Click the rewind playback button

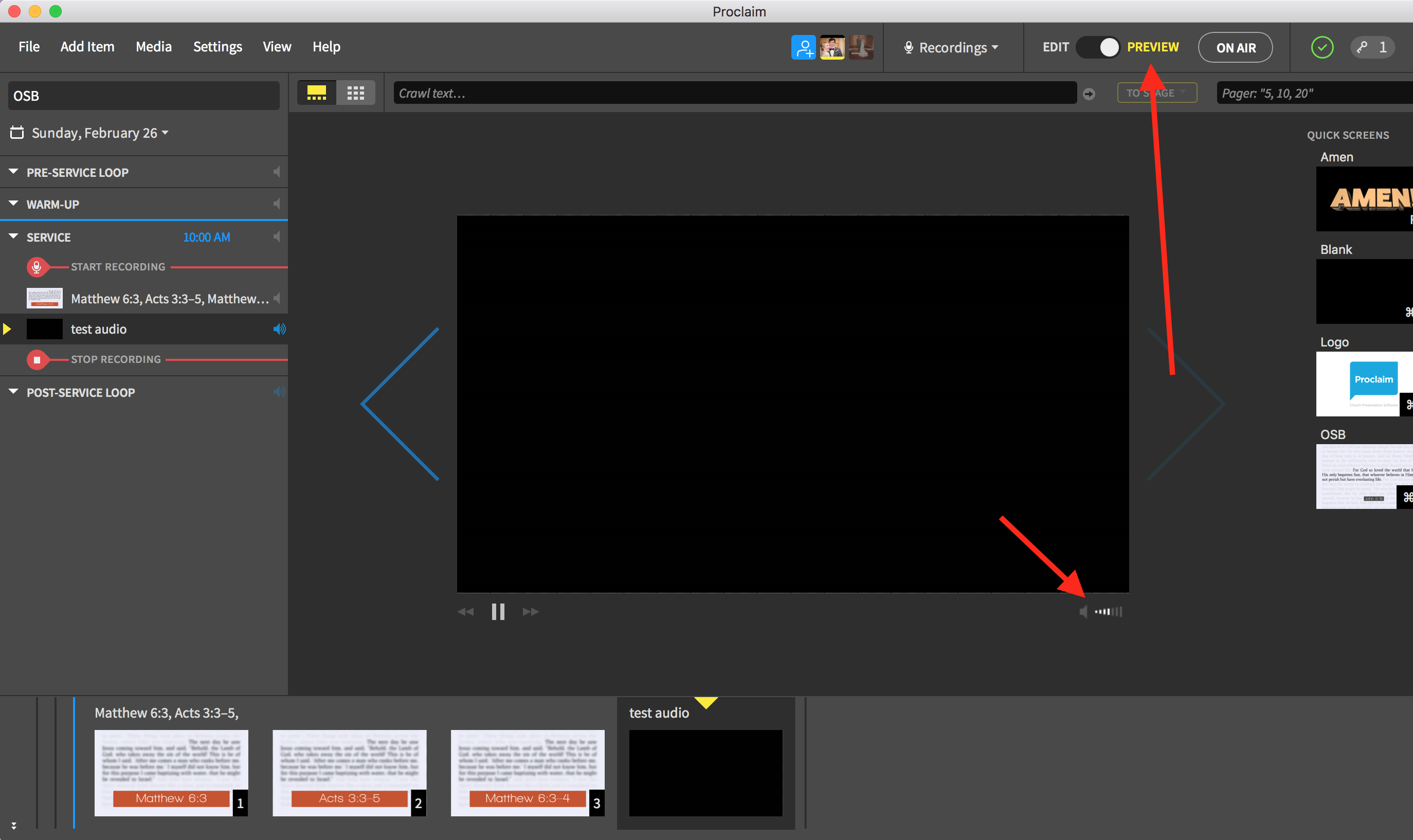point(465,611)
